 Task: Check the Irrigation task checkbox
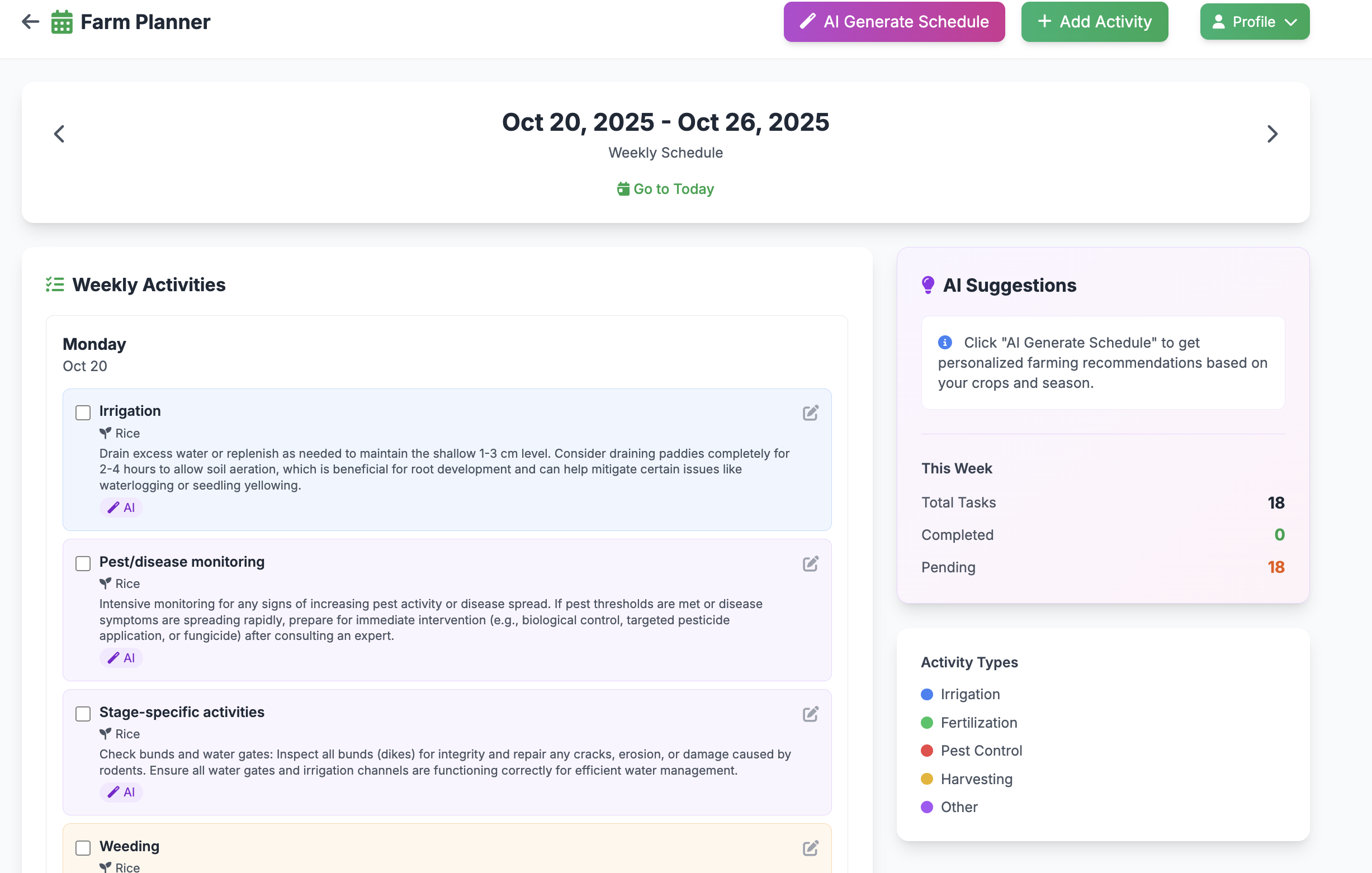pos(83,413)
